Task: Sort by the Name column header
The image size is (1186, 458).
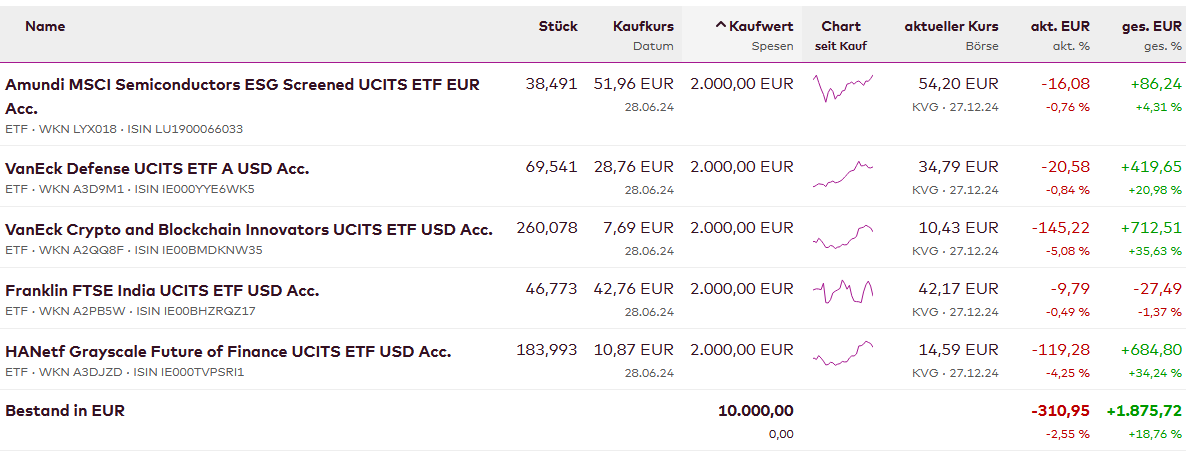Action: (45, 27)
